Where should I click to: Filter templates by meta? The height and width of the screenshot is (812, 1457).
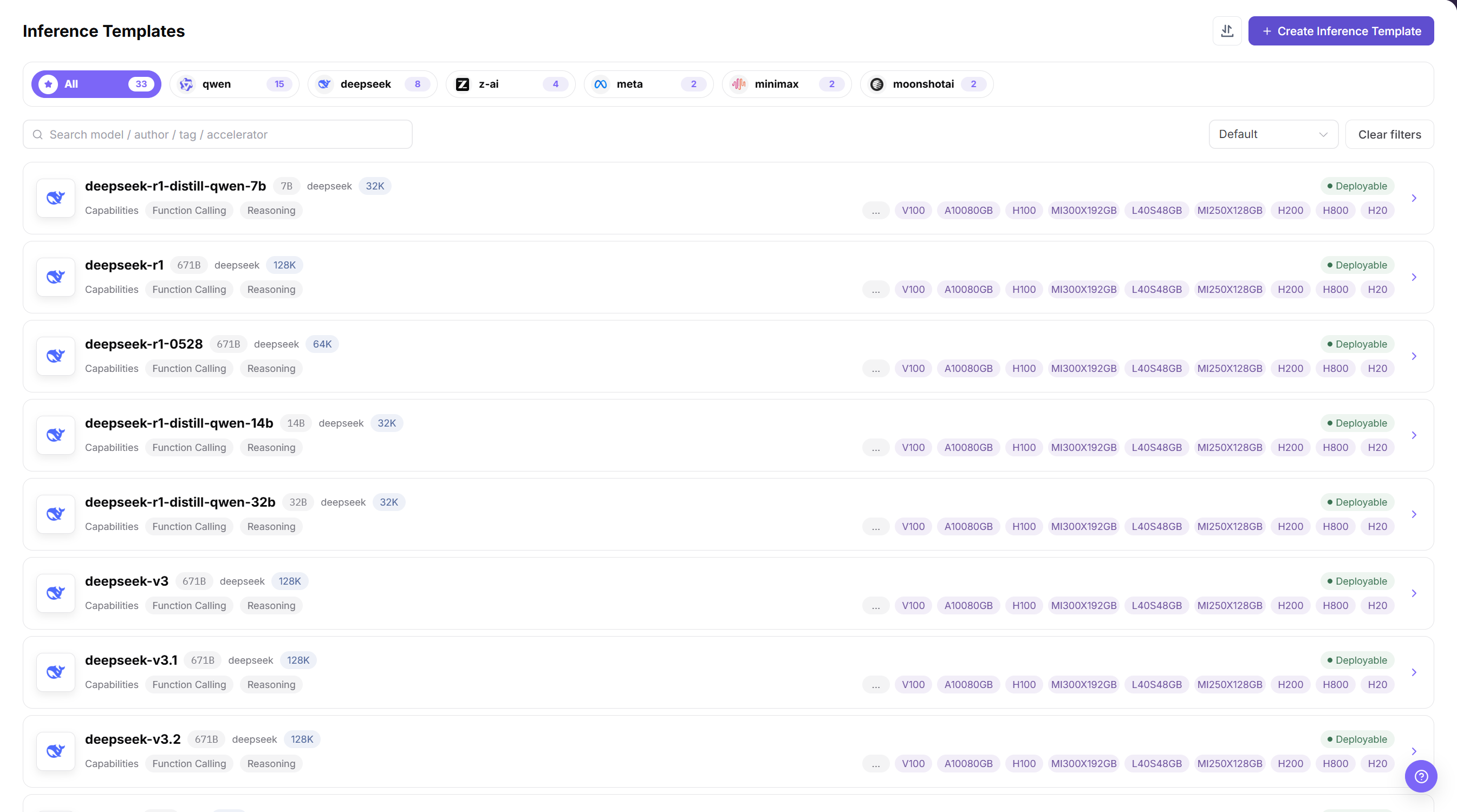pos(648,84)
